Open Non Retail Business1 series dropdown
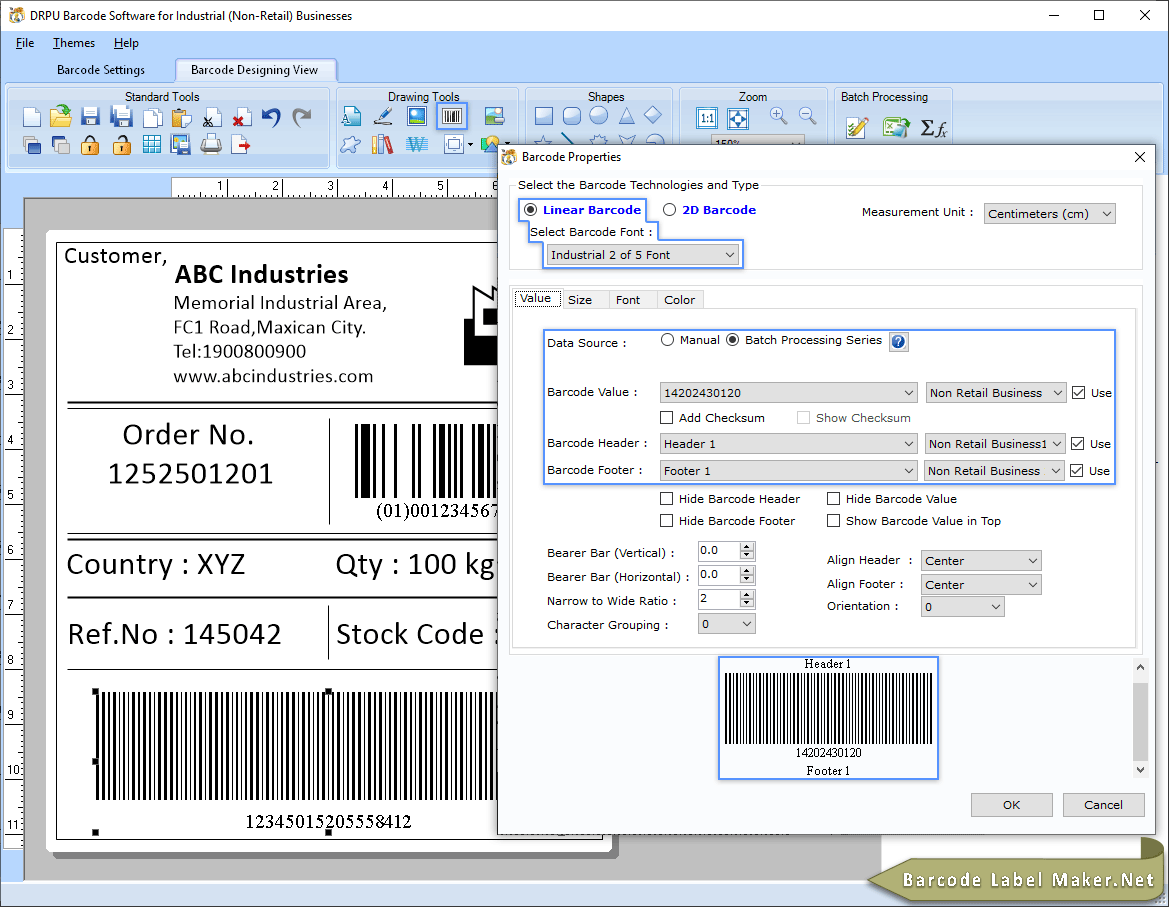Image resolution: width=1169 pixels, height=907 pixels. click(x=995, y=444)
